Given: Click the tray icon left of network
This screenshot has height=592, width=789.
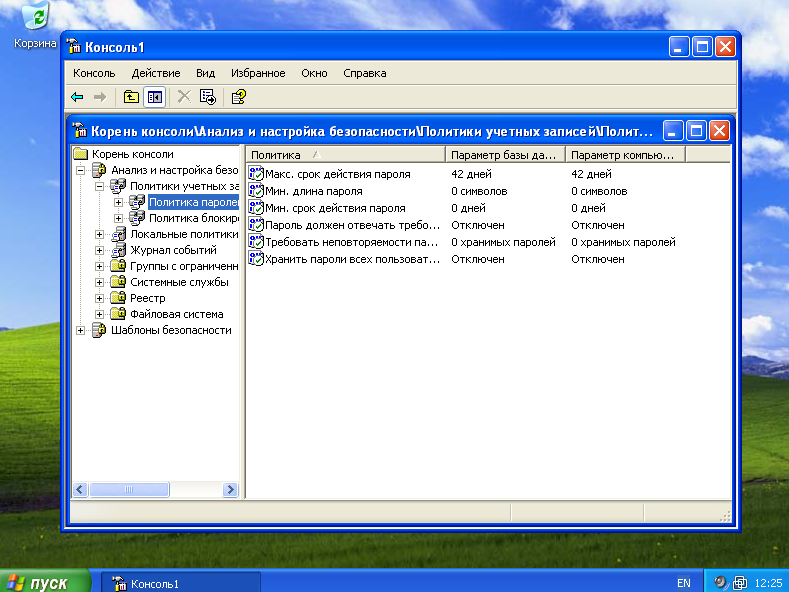Looking at the screenshot, I should pyautogui.click(x=721, y=583).
